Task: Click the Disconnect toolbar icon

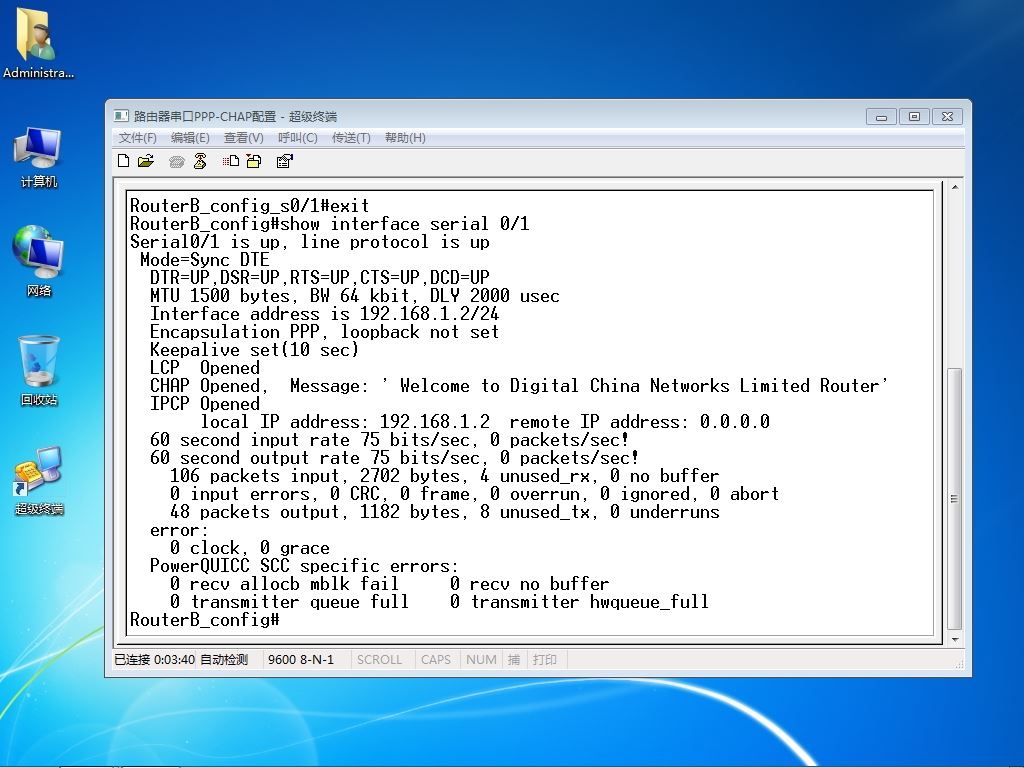Action: tap(200, 161)
